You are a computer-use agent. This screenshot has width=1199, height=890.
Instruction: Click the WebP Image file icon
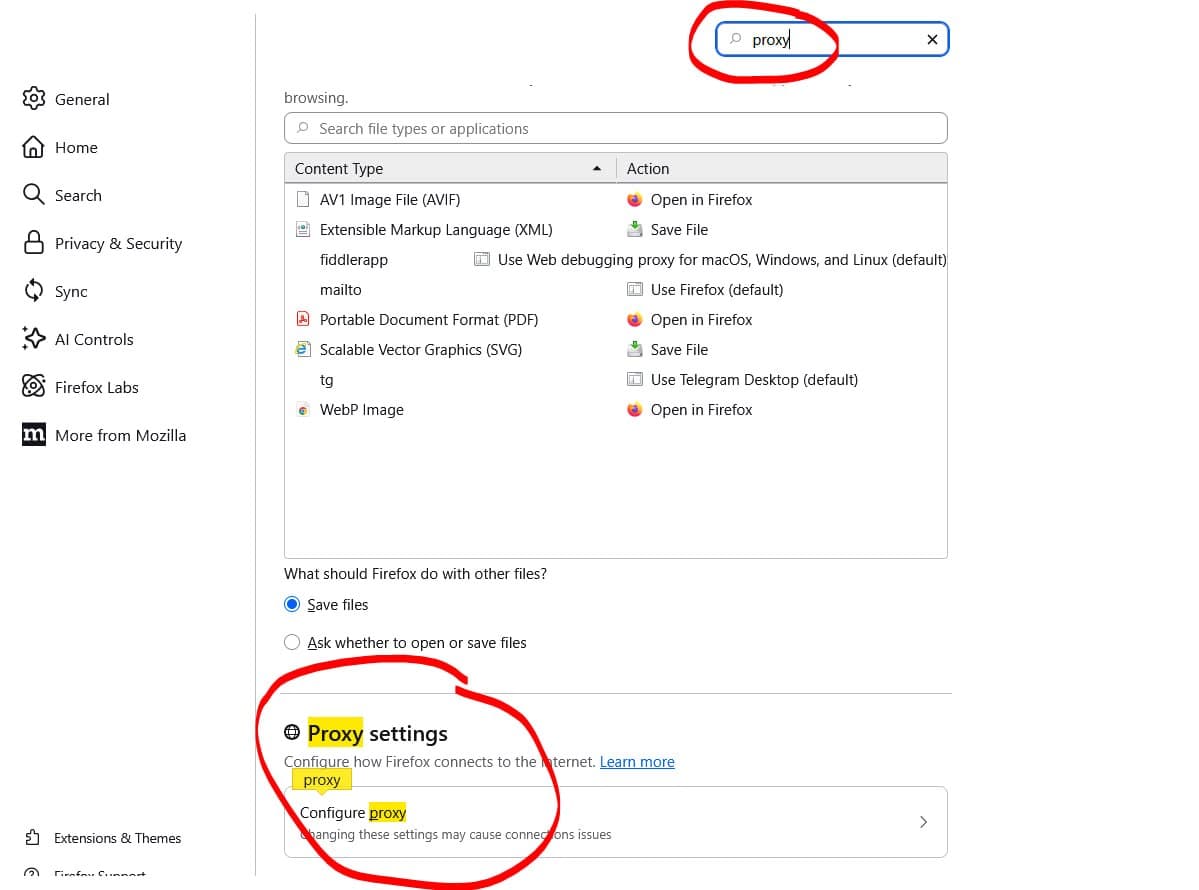point(303,410)
